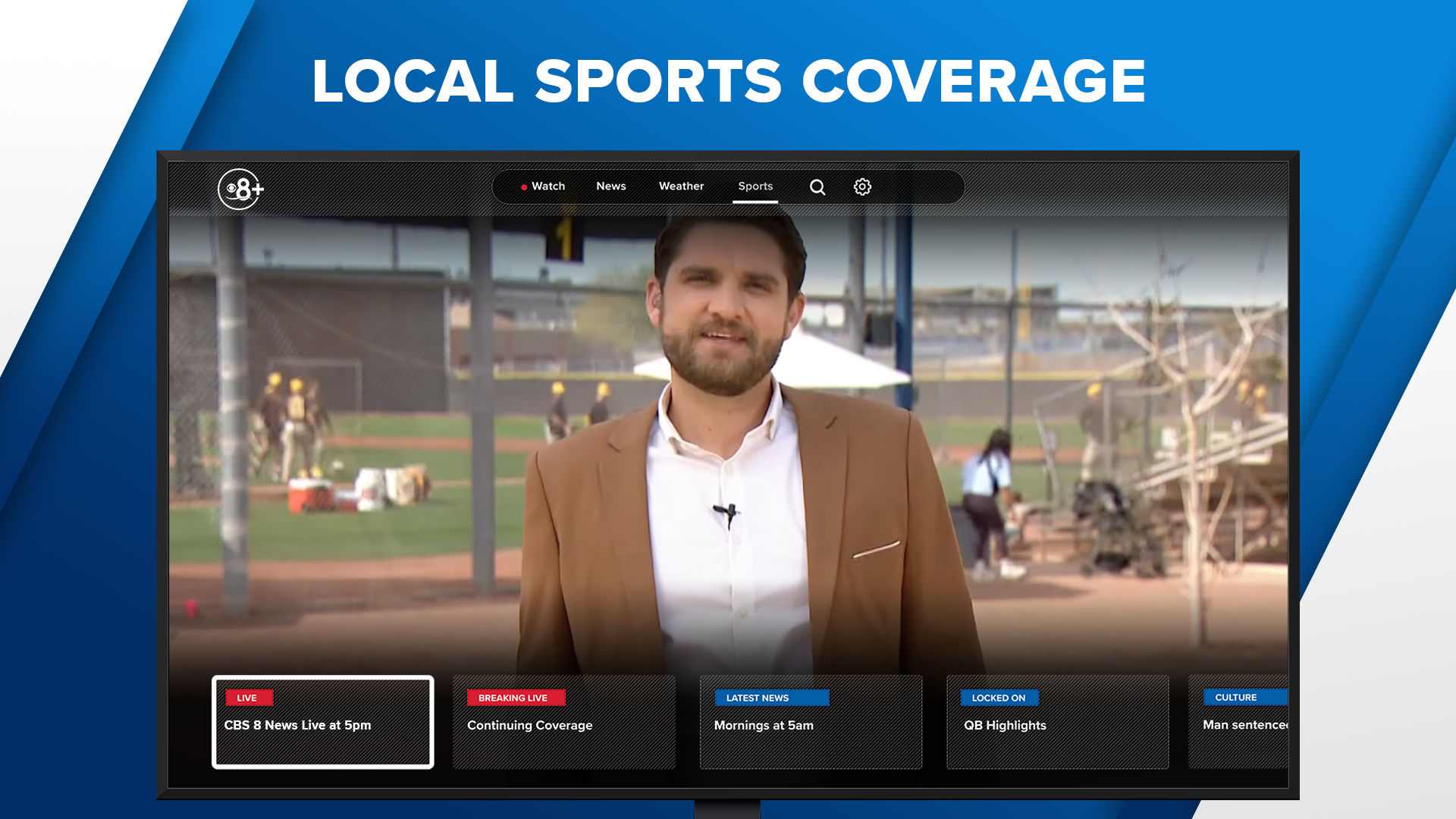The height and width of the screenshot is (819, 1456).
Task: Open the settings gear icon
Action: (x=862, y=187)
